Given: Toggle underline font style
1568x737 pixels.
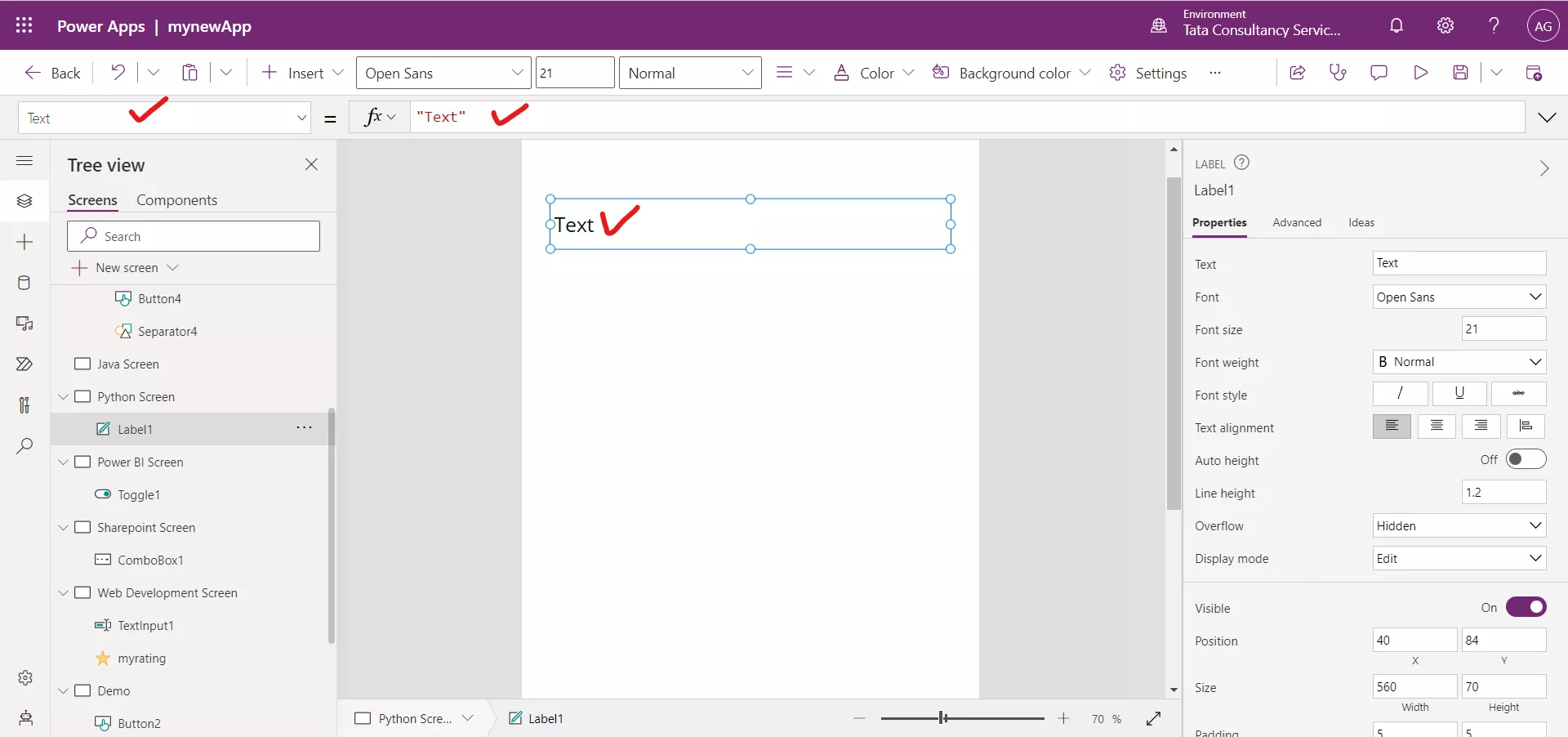Looking at the screenshot, I should tap(1459, 394).
